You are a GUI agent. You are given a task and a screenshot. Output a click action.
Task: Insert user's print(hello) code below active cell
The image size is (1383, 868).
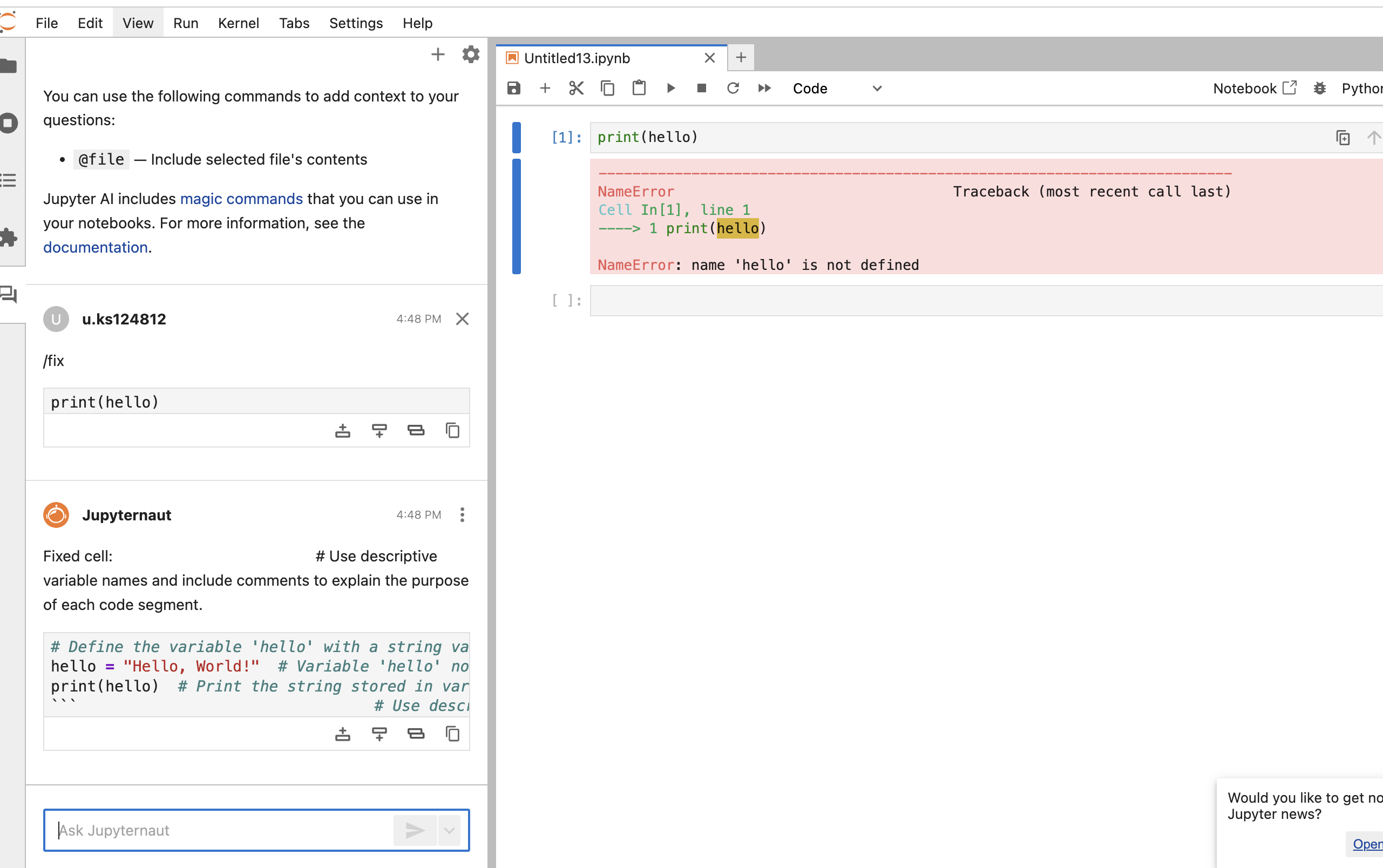379,431
